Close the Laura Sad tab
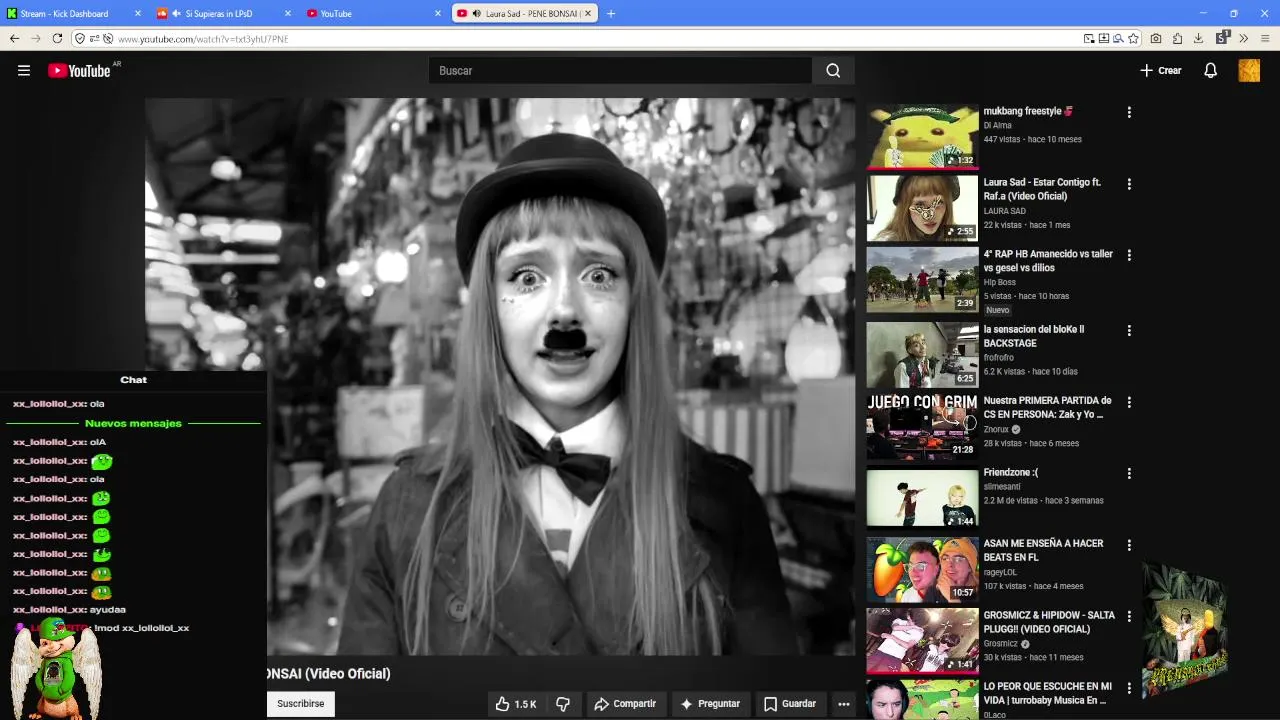The width and height of the screenshot is (1280, 720). [588, 14]
